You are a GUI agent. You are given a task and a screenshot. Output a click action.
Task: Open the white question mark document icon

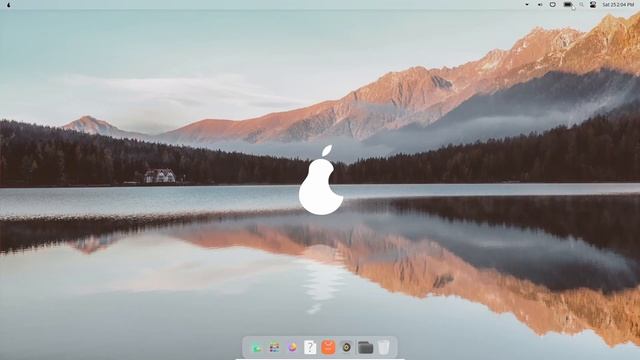(310, 347)
